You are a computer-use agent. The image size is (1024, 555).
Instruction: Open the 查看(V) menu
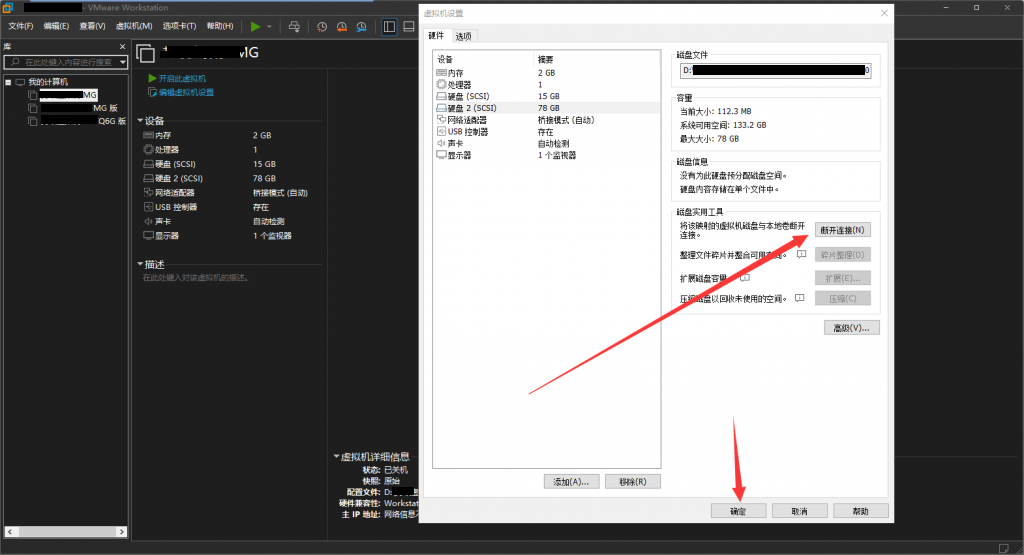(x=92, y=26)
